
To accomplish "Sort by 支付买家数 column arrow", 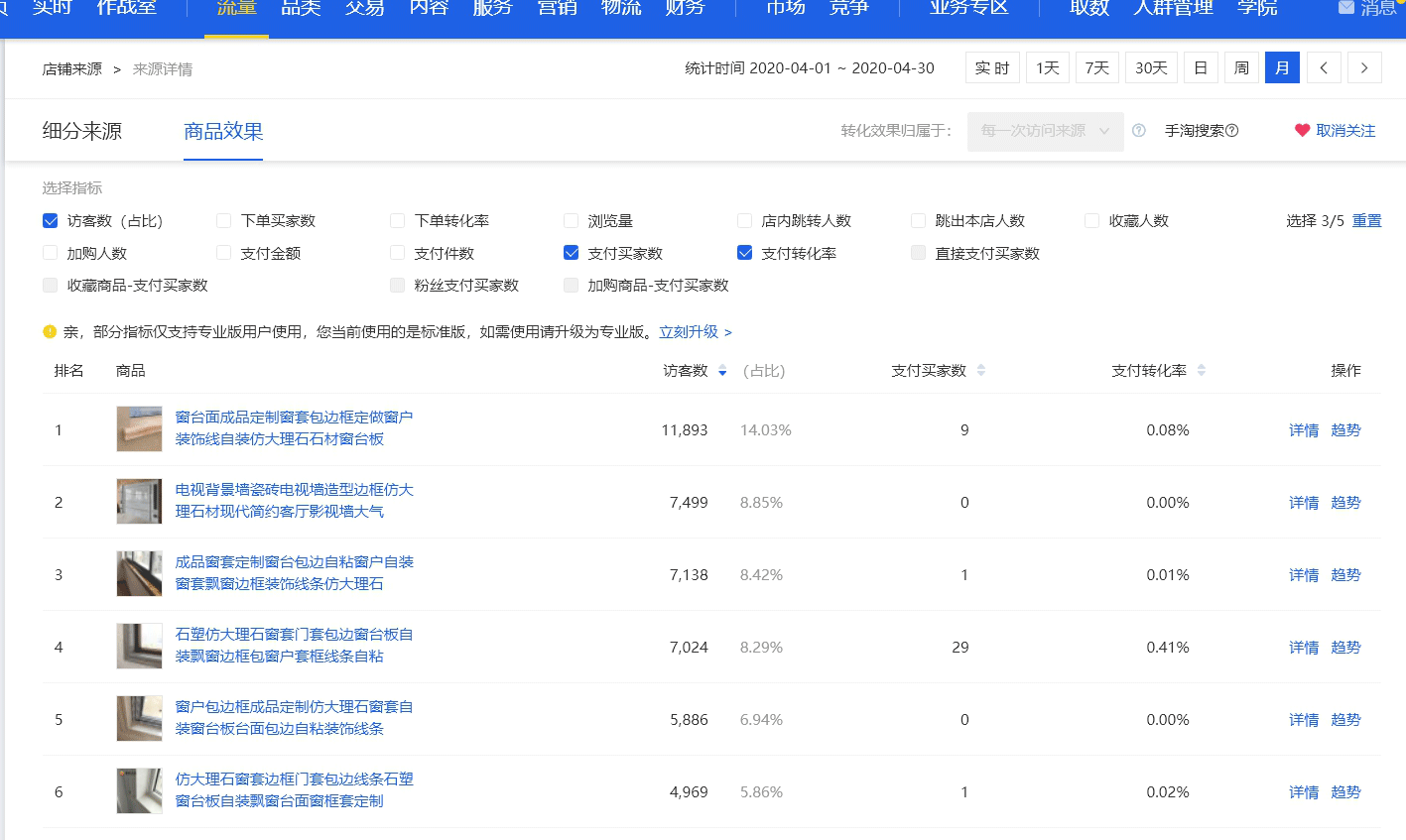I will point(981,371).
